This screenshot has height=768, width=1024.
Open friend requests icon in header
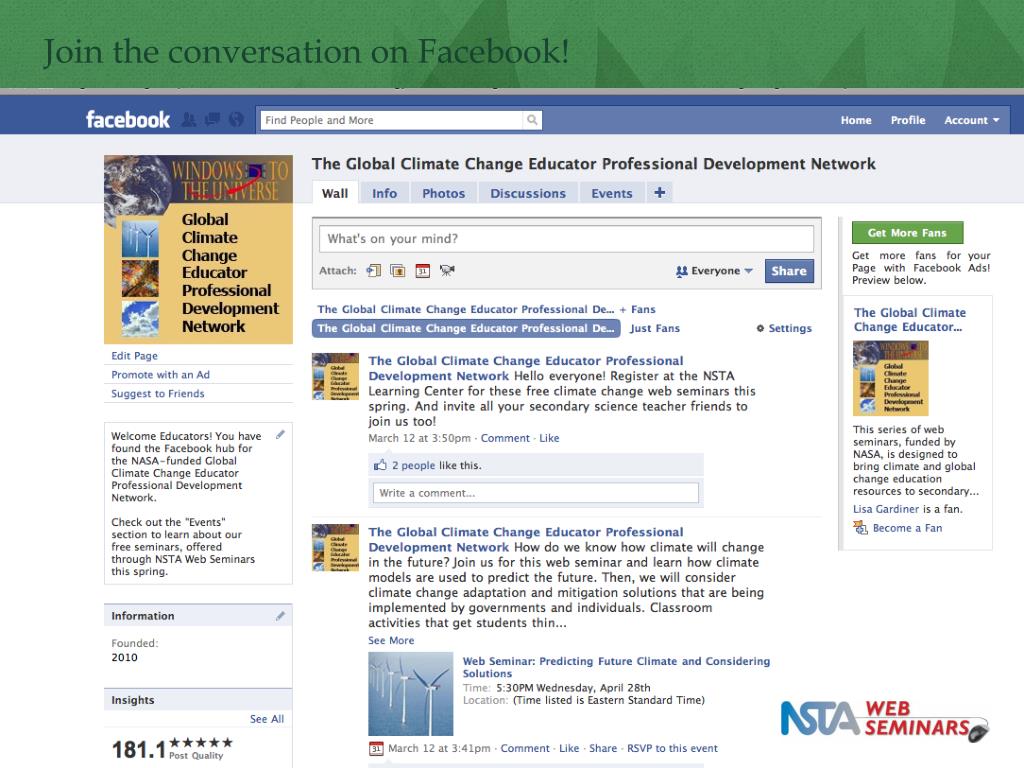coord(189,120)
